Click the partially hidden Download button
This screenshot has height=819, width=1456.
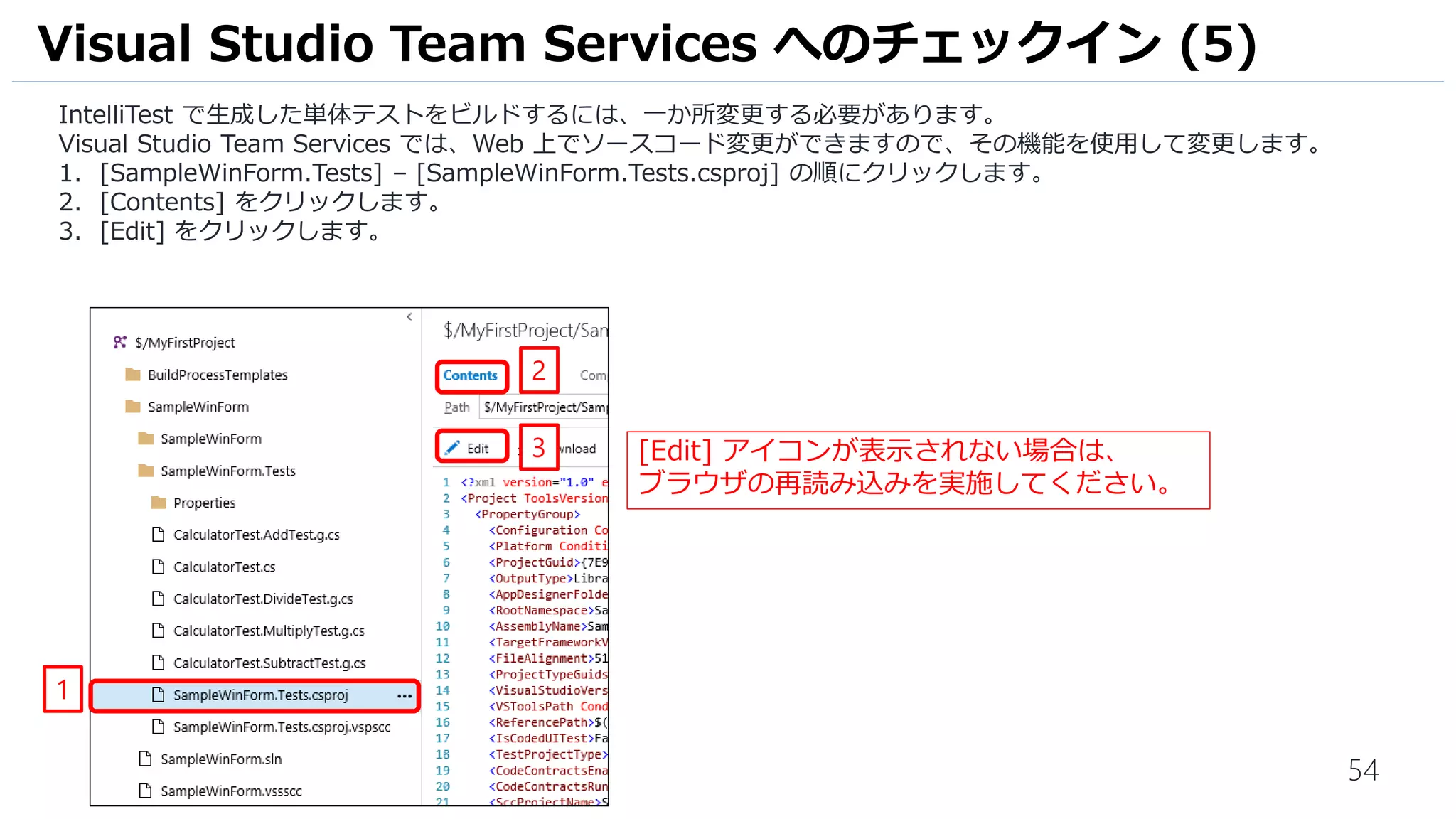pyautogui.click(x=577, y=449)
